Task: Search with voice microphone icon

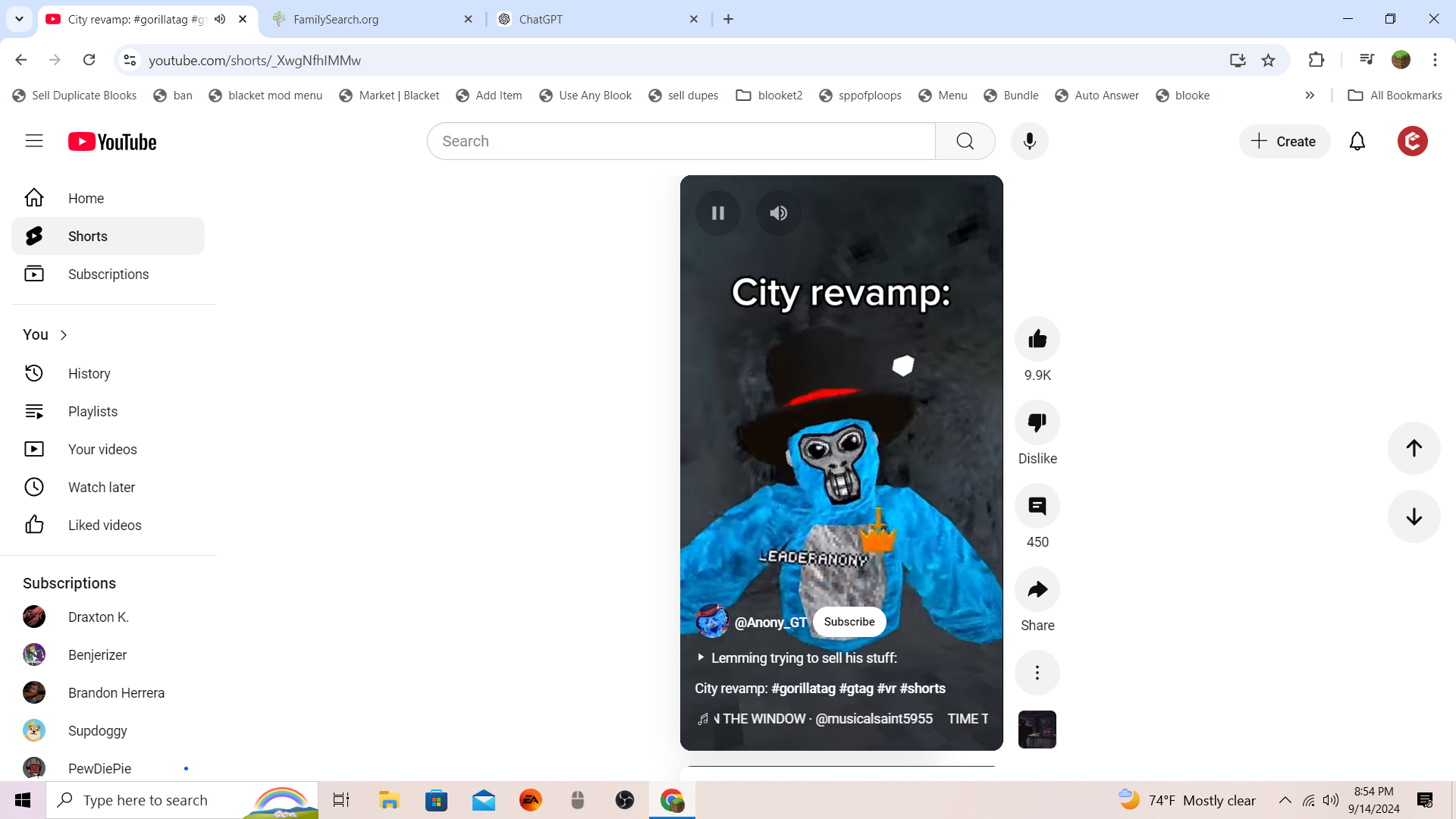Action: click(x=1029, y=142)
